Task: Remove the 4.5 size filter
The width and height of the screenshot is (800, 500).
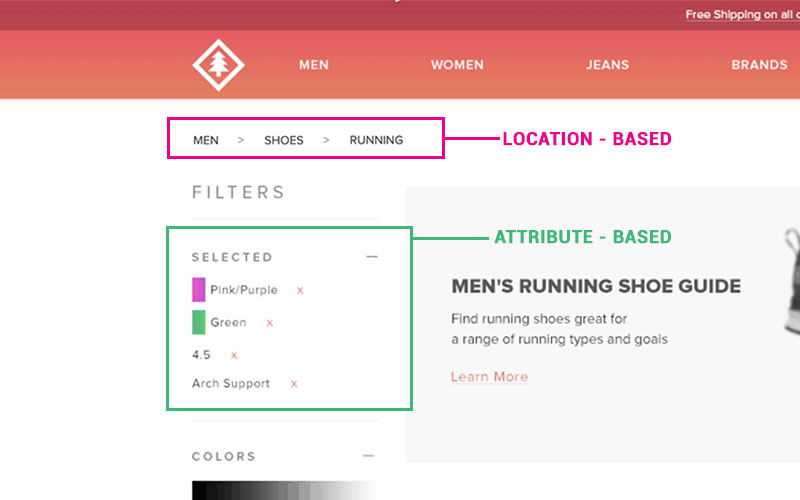Action: pos(234,355)
